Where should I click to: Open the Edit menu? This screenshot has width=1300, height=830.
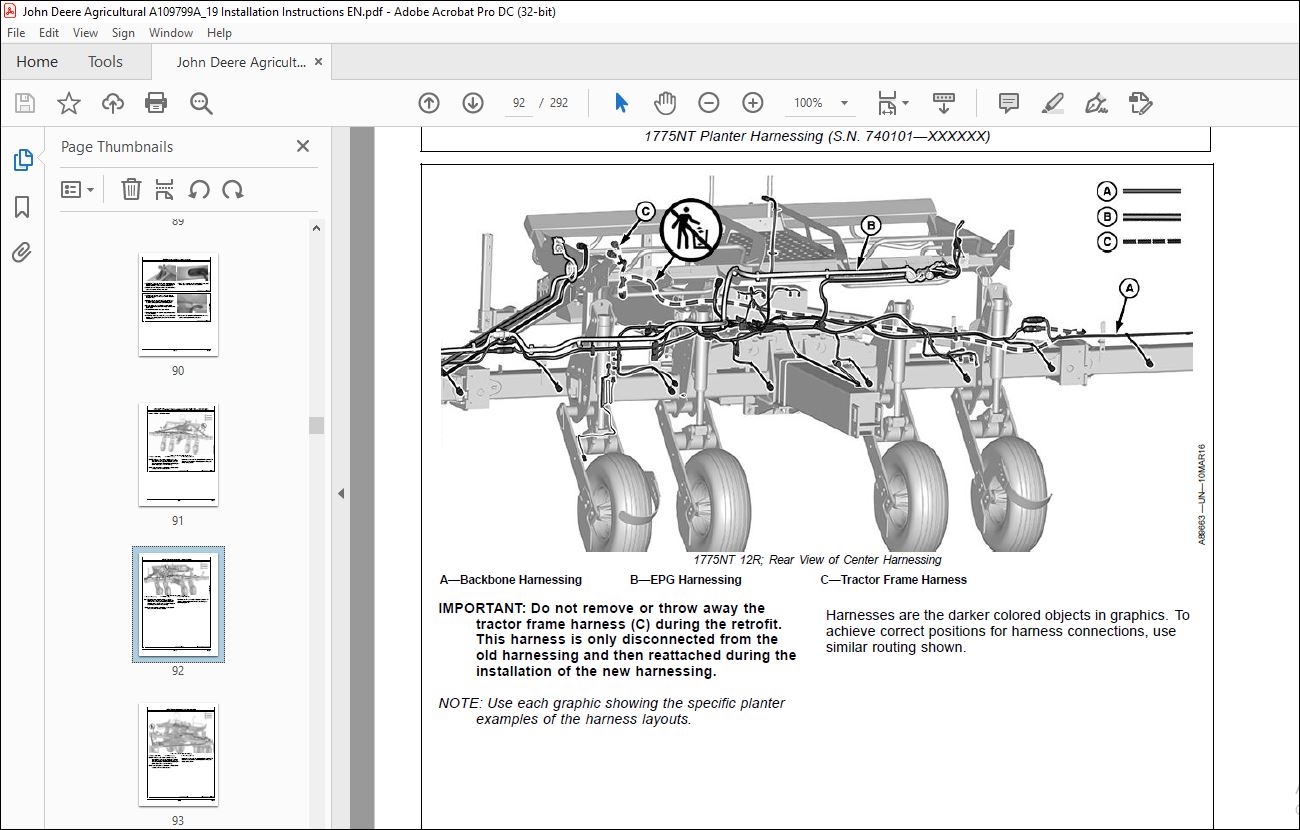pyautogui.click(x=49, y=33)
